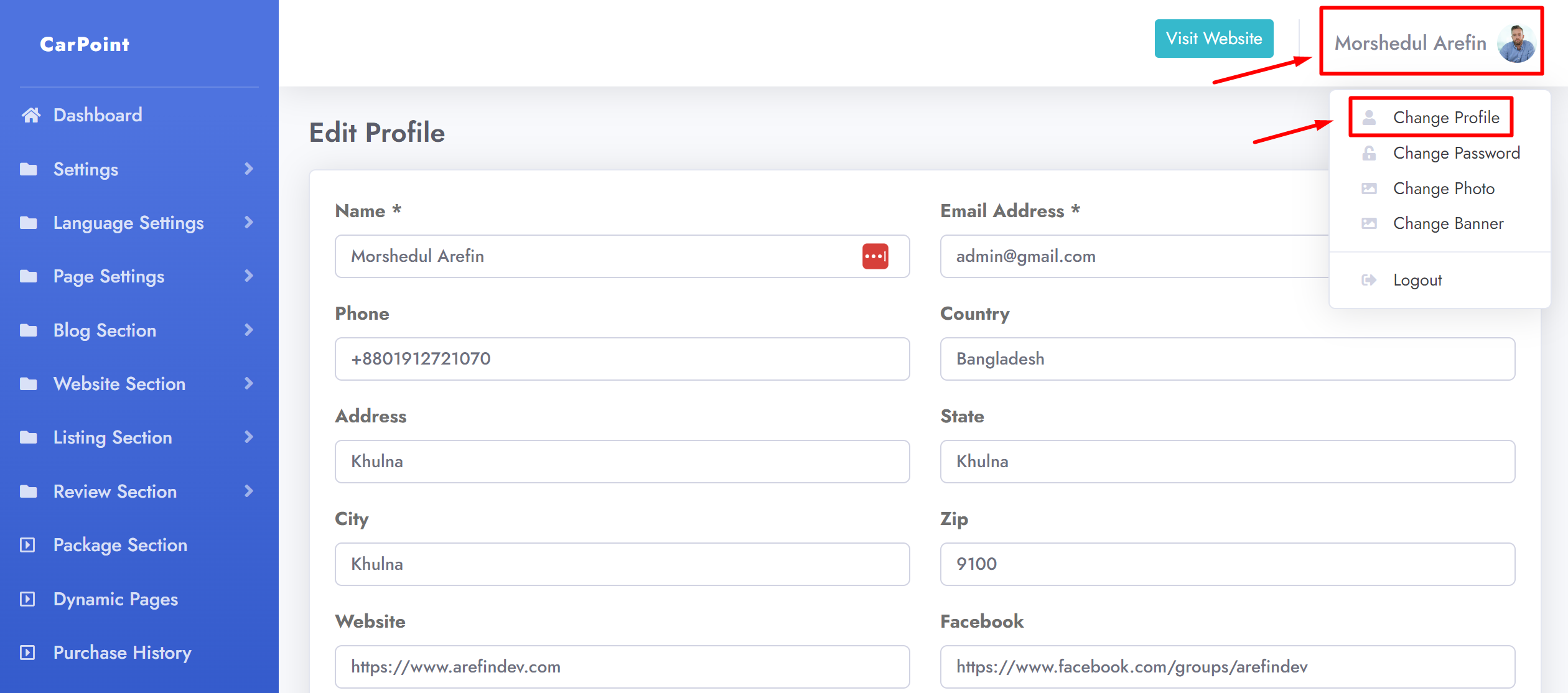Select Change Profile from user menu
This screenshot has height=693, width=1568.
tap(1445, 118)
